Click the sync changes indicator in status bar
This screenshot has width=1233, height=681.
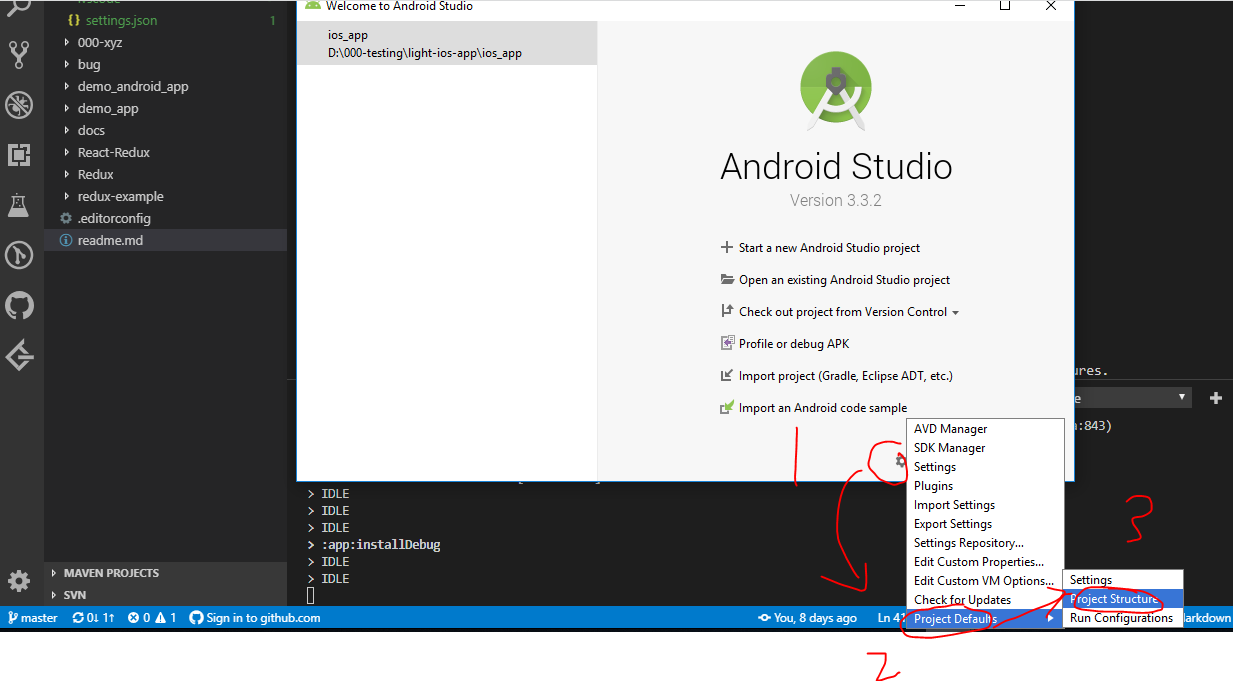coord(96,618)
